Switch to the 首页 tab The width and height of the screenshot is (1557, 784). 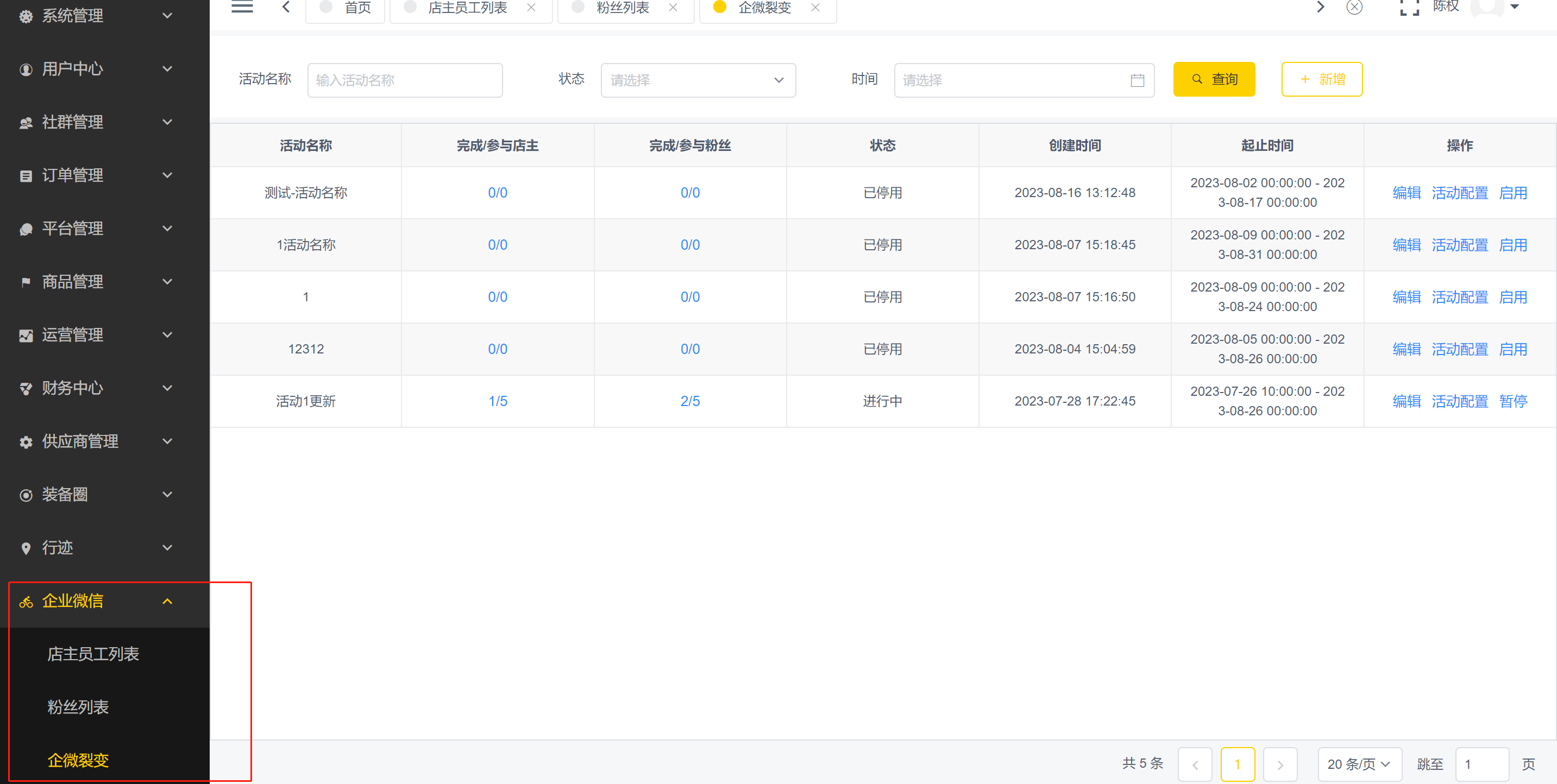pyautogui.click(x=345, y=9)
